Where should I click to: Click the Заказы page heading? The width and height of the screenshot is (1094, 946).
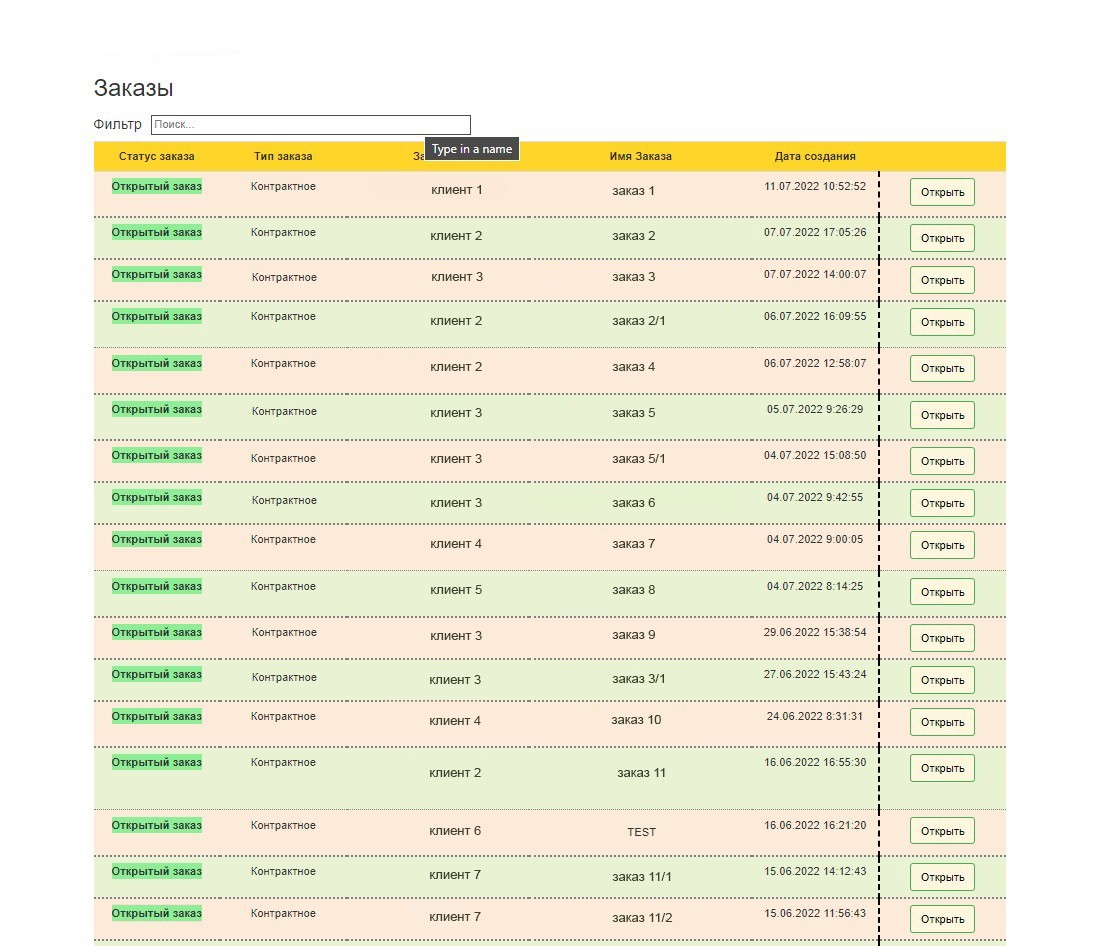pyautogui.click(x=134, y=88)
